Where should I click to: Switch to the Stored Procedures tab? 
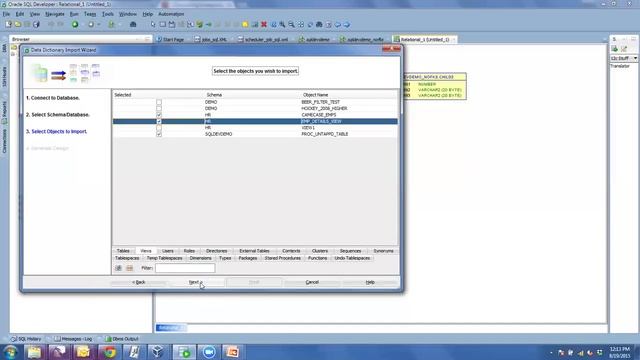(282, 258)
